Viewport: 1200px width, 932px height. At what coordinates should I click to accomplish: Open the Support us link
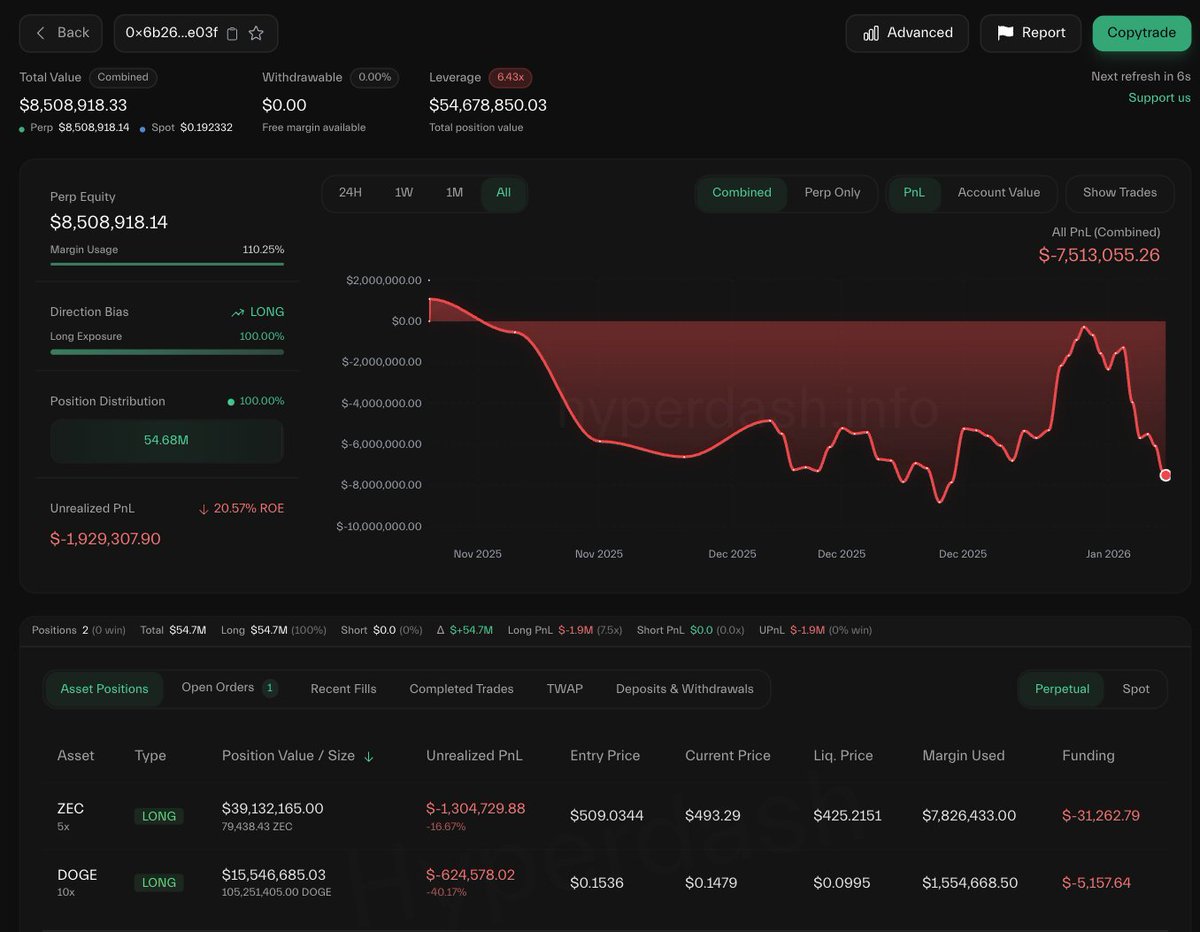(x=1159, y=98)
